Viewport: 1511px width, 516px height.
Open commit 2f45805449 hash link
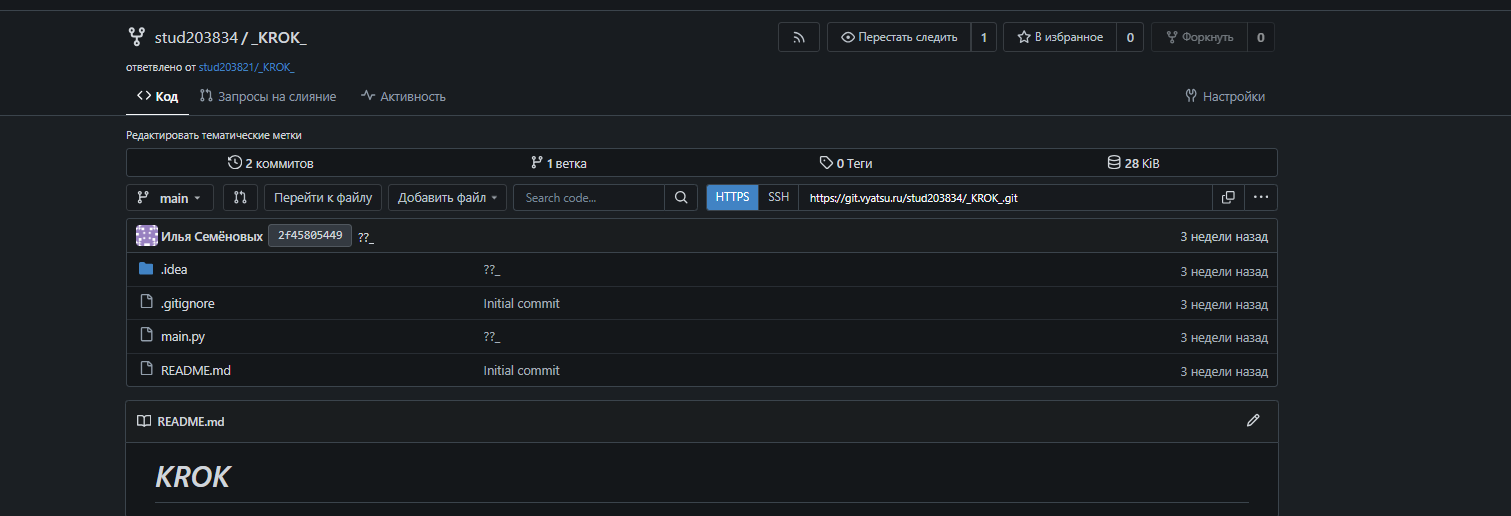point(310,236)
